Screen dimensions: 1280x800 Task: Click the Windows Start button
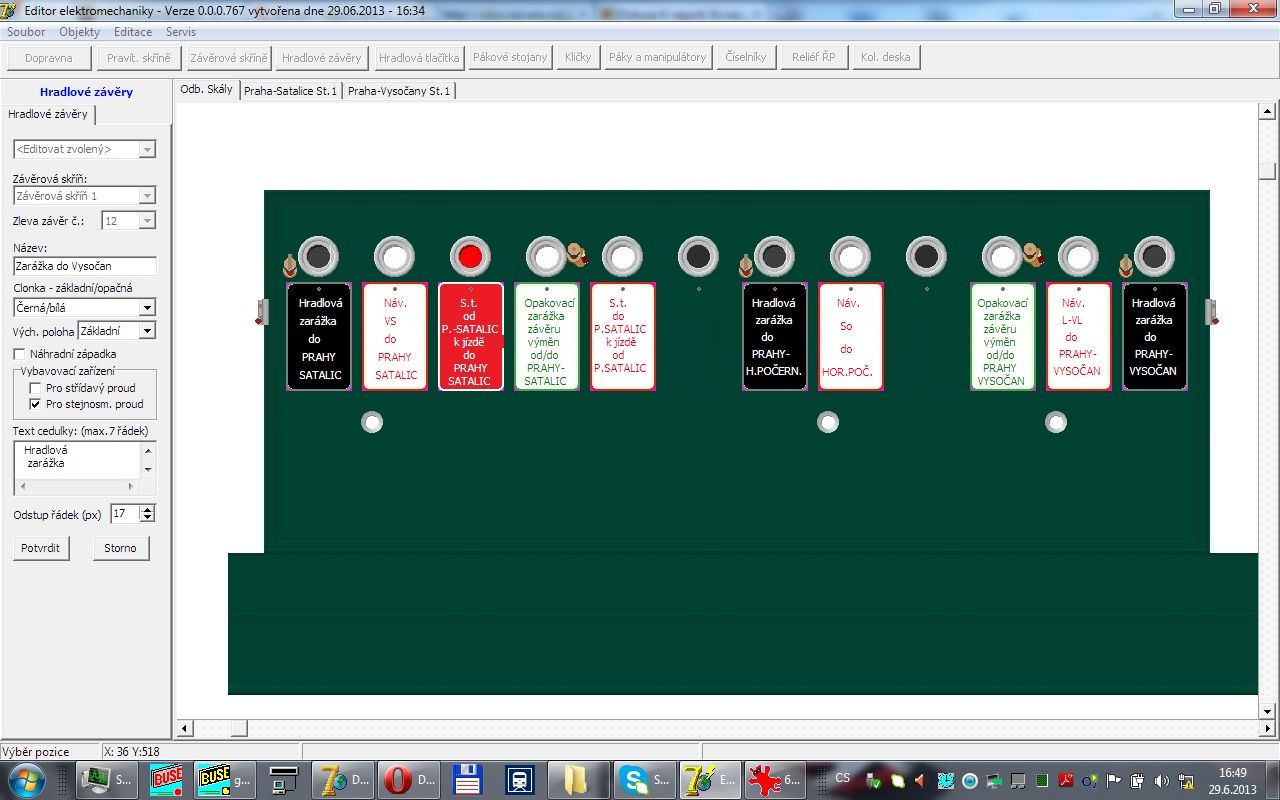[x=25, y=779]
